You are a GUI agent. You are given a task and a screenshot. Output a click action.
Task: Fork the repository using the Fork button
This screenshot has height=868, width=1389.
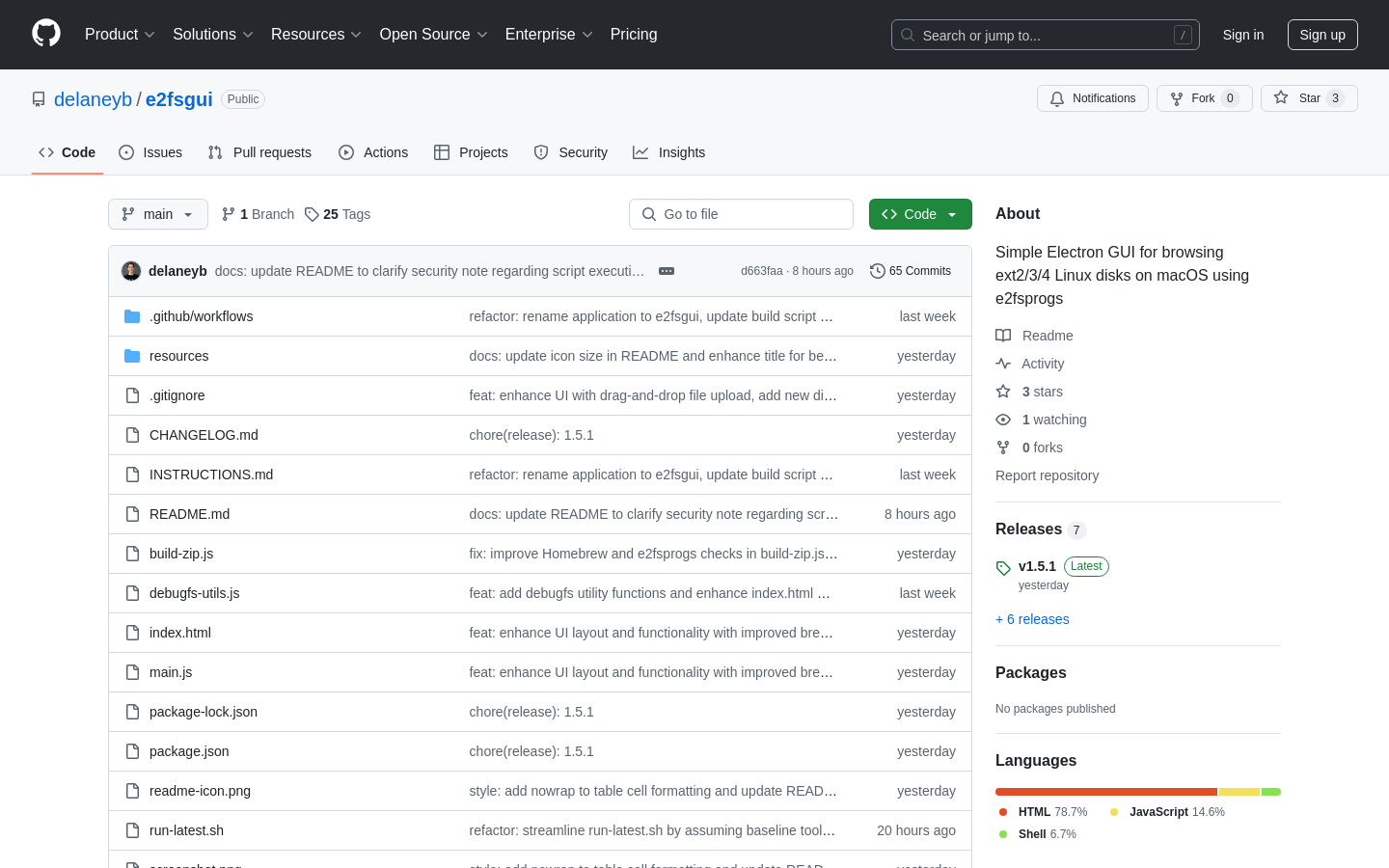(x=1204, y=98)
